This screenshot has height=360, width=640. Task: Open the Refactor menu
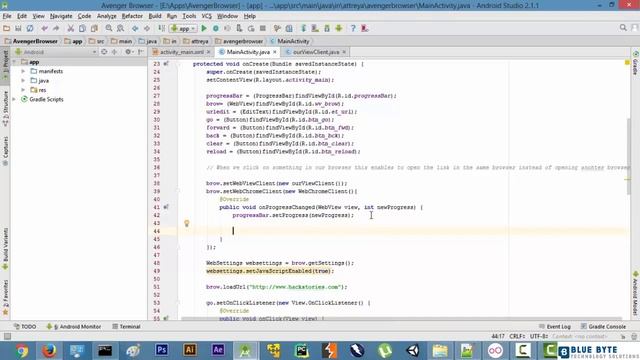(132, 16)
